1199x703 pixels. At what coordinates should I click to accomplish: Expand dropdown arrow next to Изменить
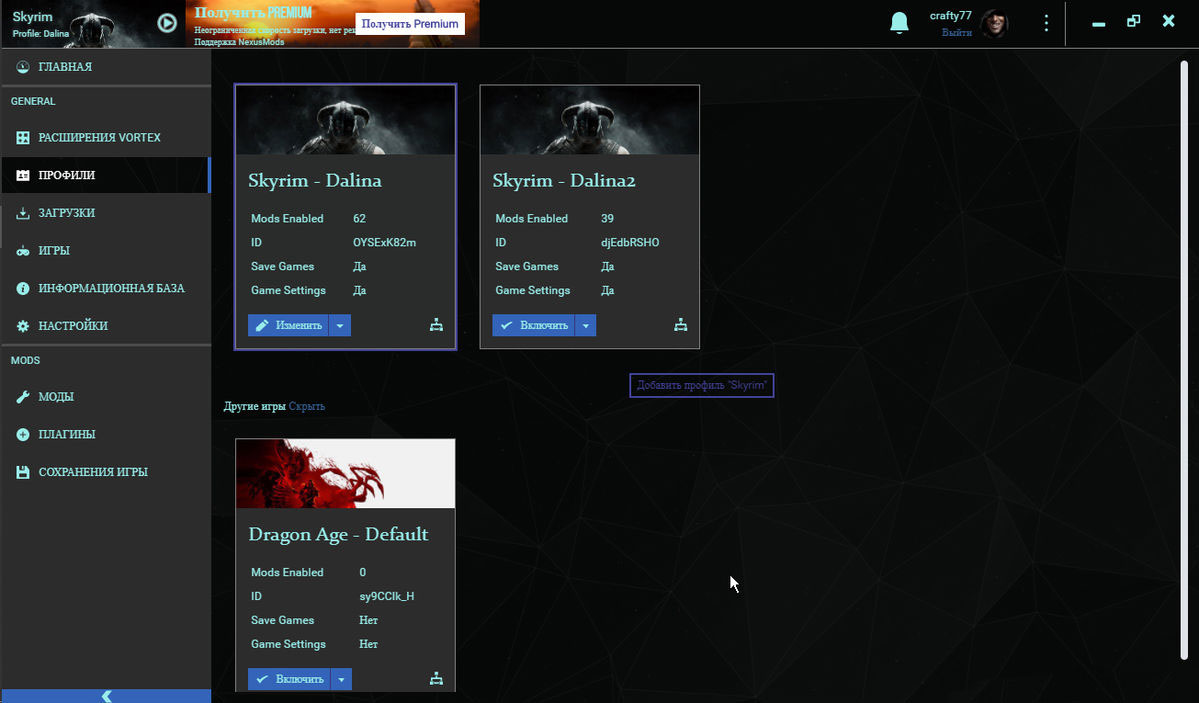point(340,325)
